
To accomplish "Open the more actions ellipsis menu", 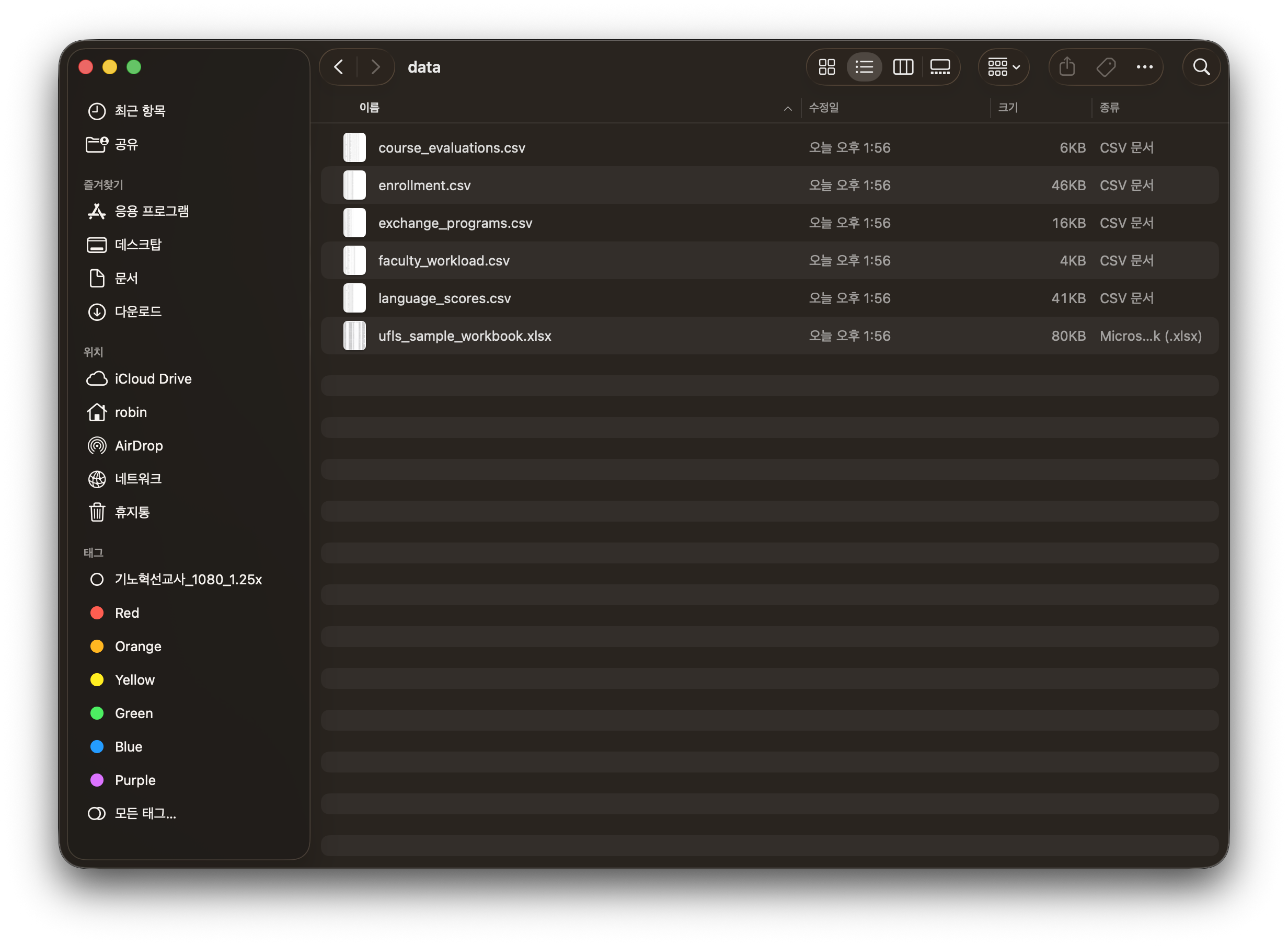I will click(x=1144, y=67).
